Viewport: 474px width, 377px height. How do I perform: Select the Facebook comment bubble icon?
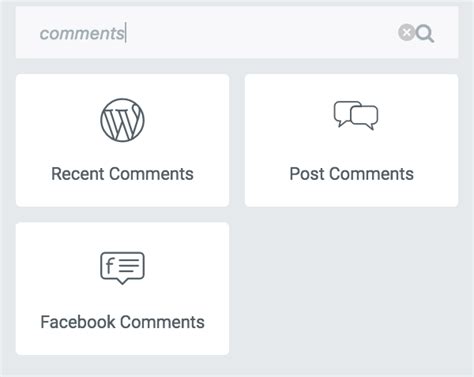(x=122, y=268)
